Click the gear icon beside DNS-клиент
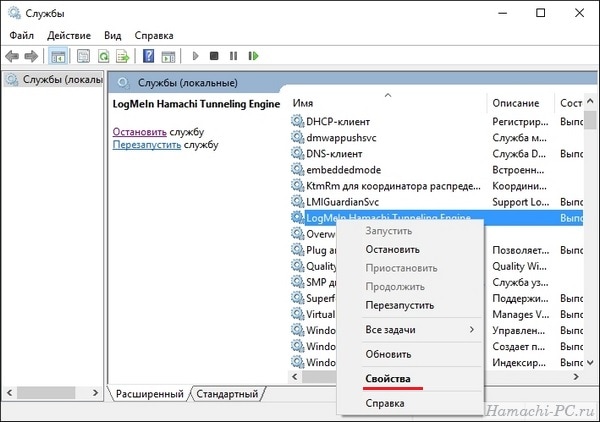The height and width of the screenshot is (422, 600). coord(297,153)
